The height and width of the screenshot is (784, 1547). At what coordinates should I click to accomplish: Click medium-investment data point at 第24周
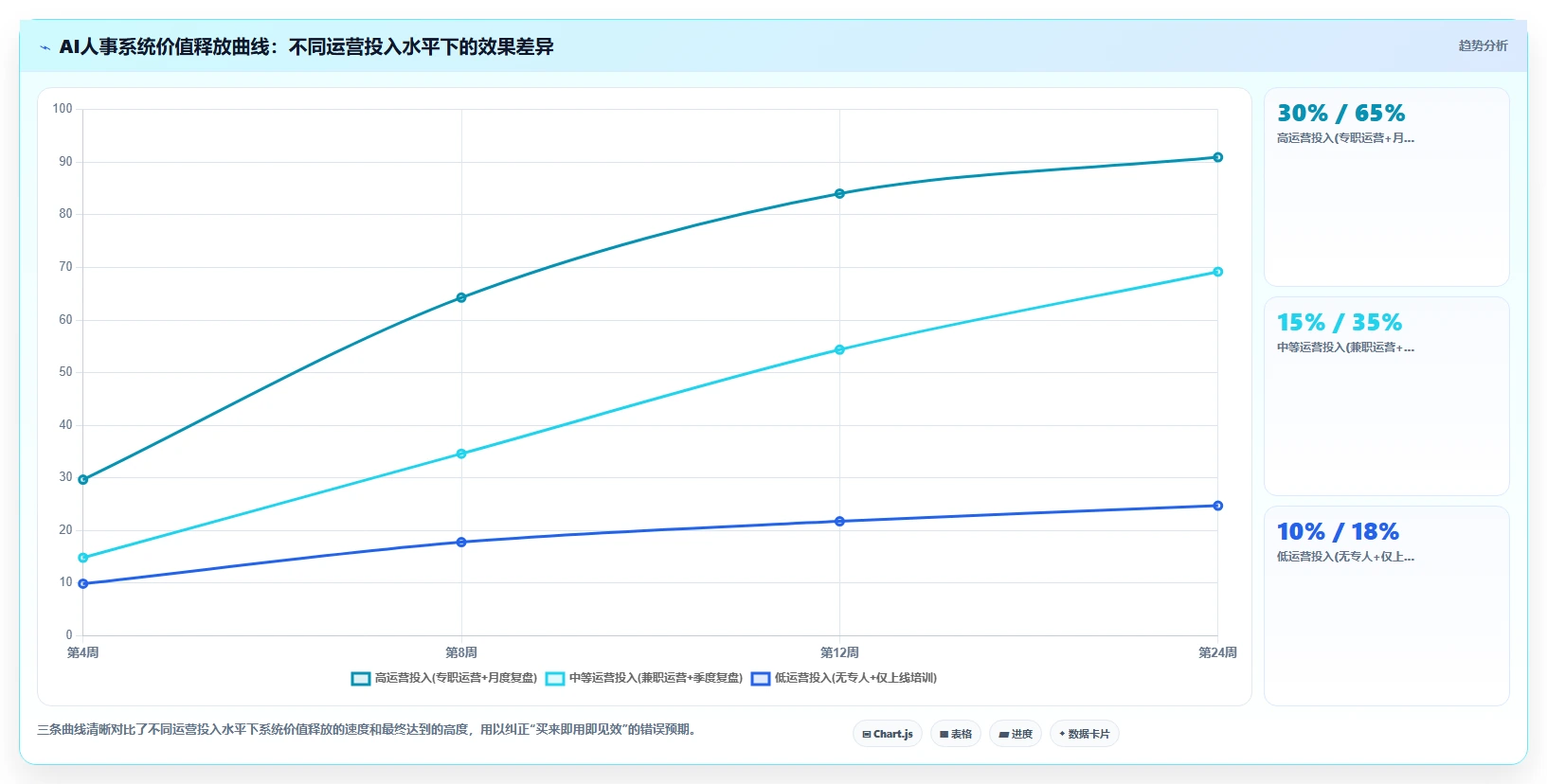click(1217, 273)
